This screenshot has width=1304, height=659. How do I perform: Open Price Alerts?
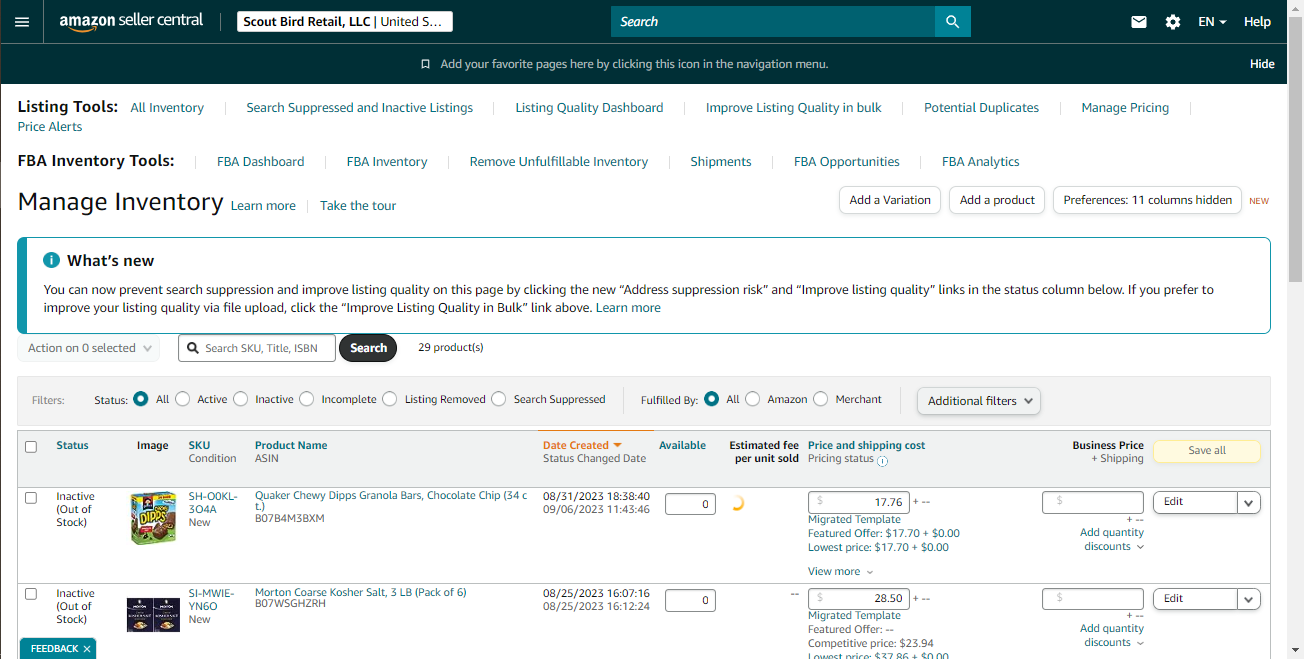[x=50, y=127]
